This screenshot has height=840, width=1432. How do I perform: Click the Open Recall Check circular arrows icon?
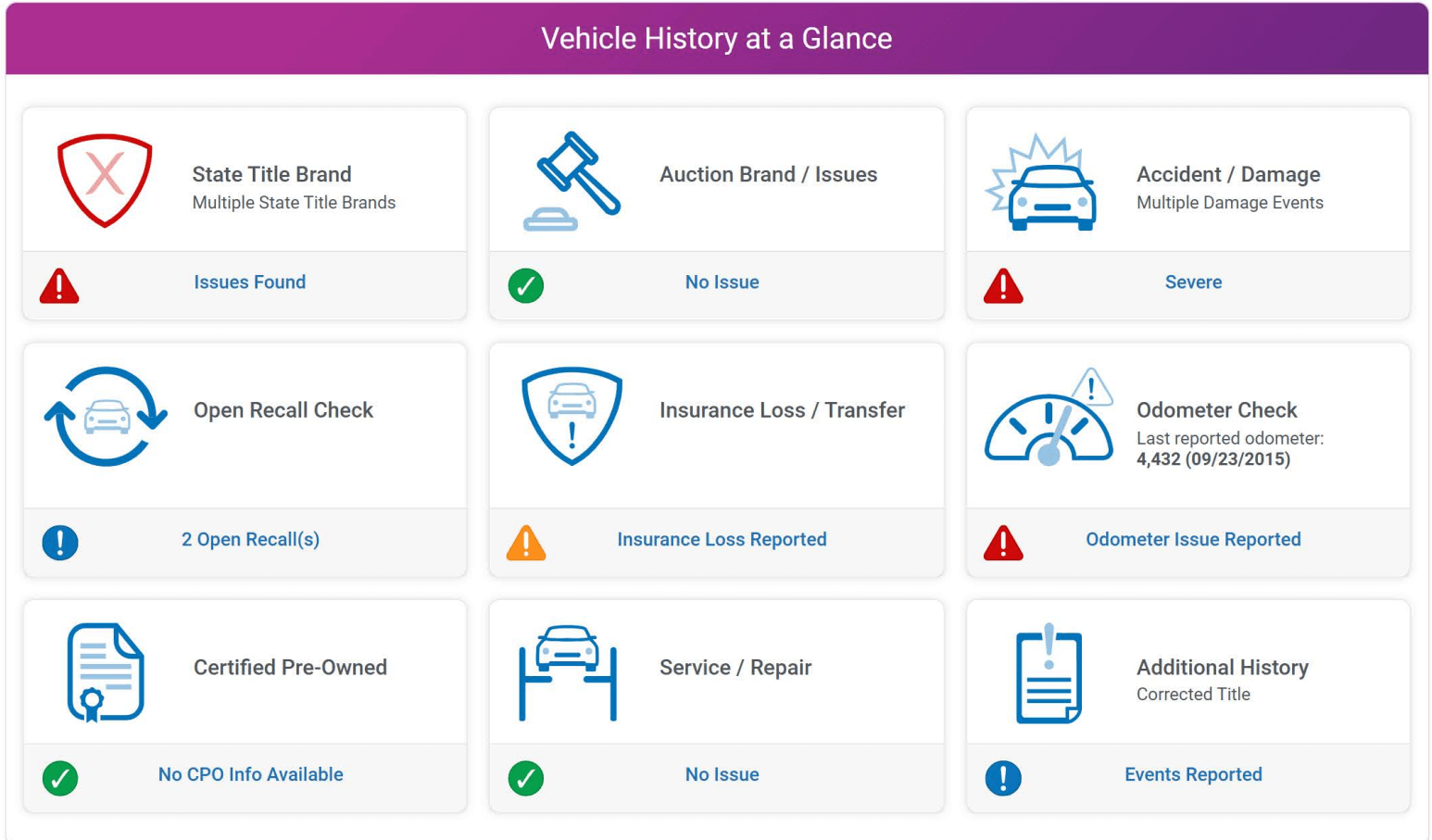107,417
